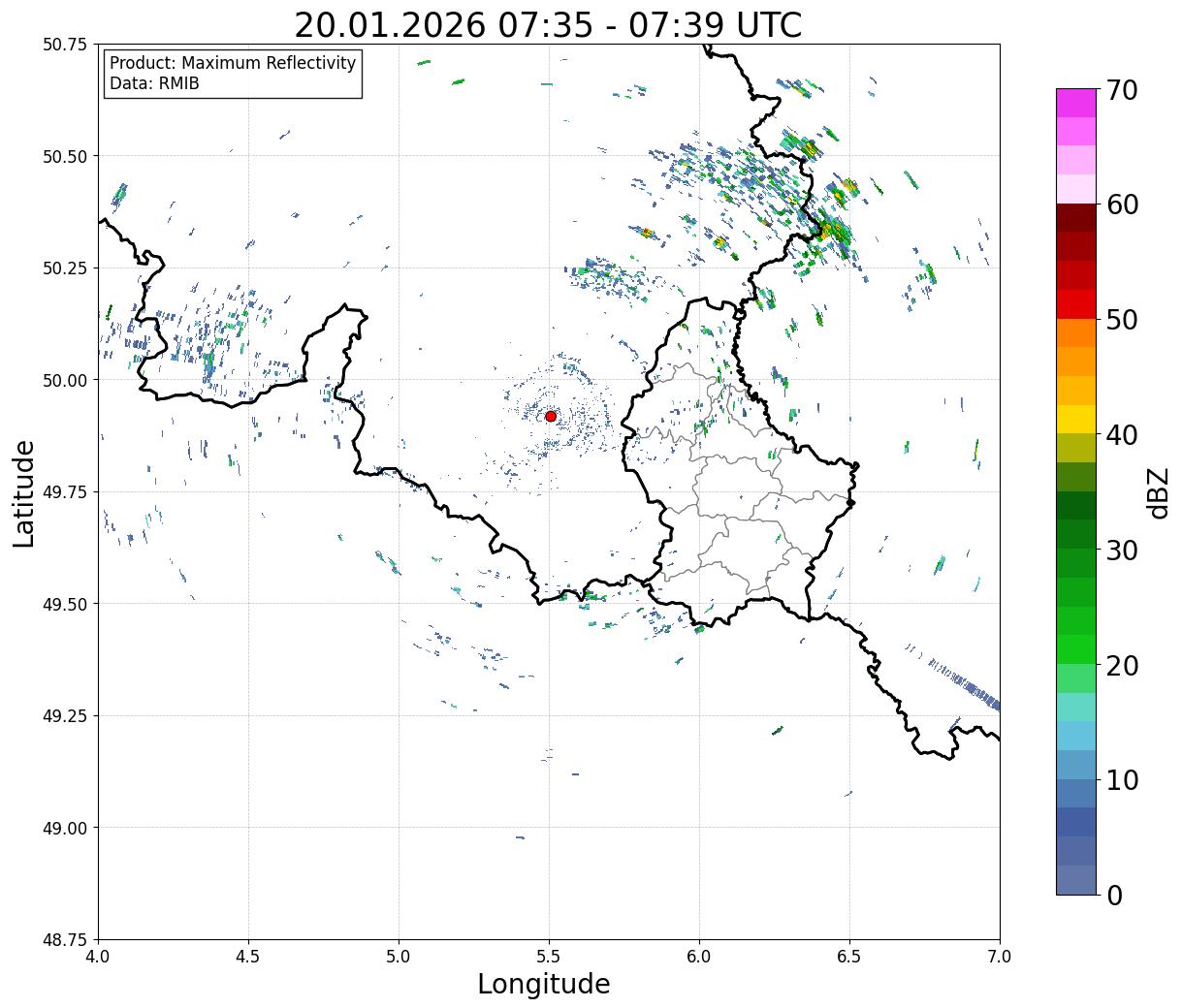Image resolution: width=1182 pixels, height=1008 pixels.
Task: Click the "Data: RMIB" text
Action: [x=154, y=84]
